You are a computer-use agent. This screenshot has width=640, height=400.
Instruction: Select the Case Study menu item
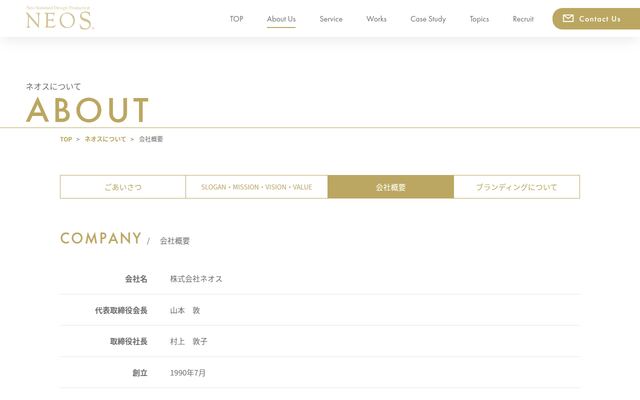point(428,19)
